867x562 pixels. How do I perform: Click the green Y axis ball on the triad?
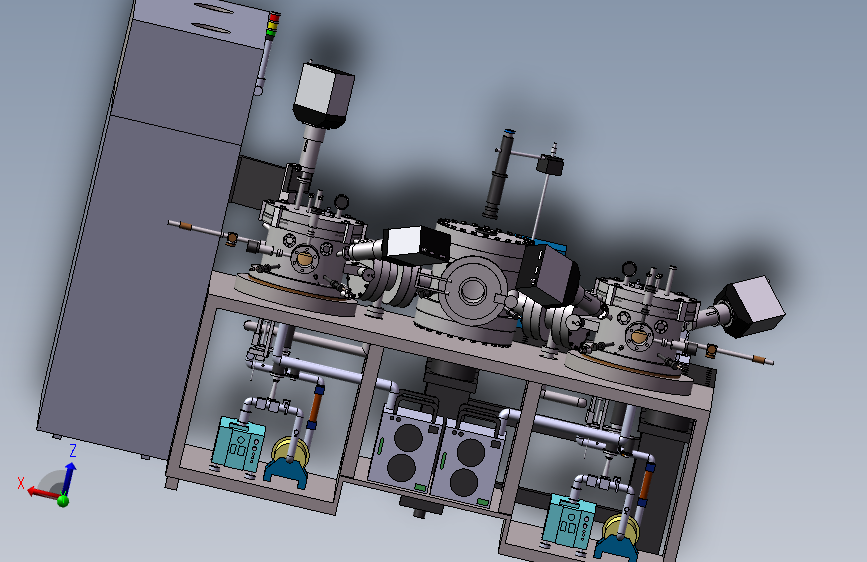coord(63,501)
